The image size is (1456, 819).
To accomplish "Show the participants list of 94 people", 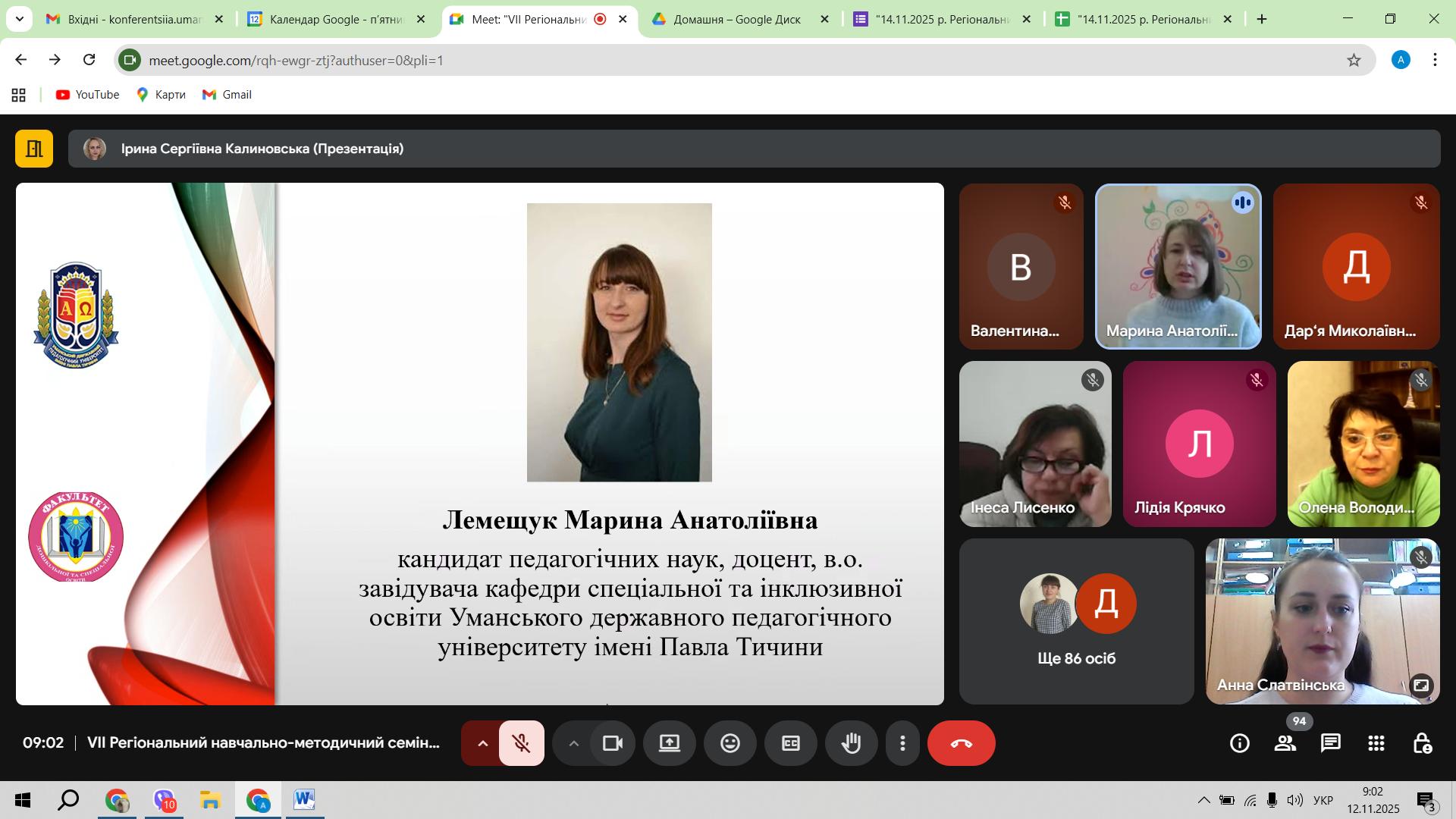I will pos(1285,743).
